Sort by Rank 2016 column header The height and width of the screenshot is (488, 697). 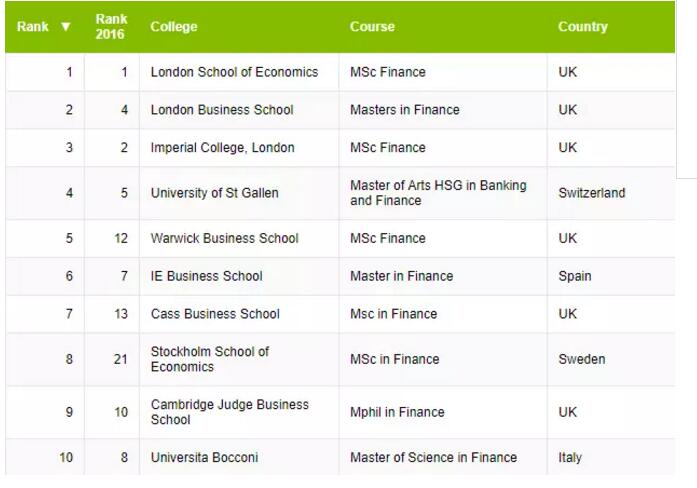click(x=110, y=27)
